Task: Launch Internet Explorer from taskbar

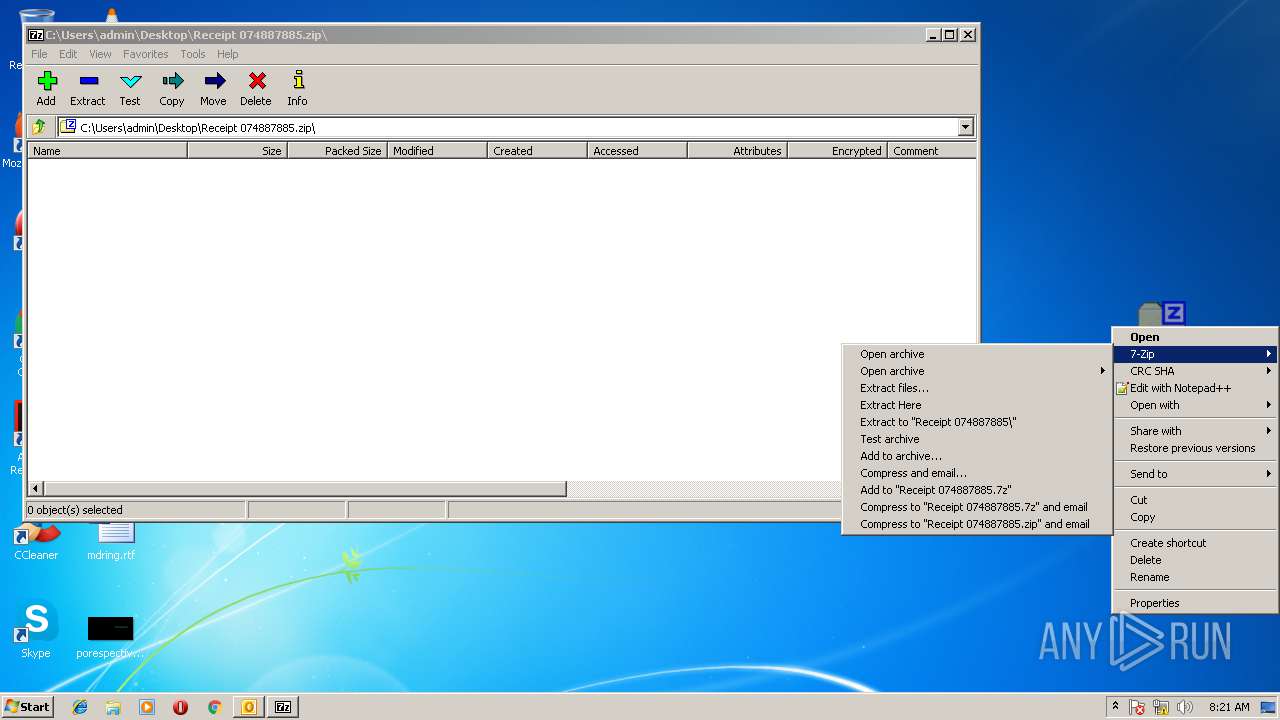Action: [80, 707]
